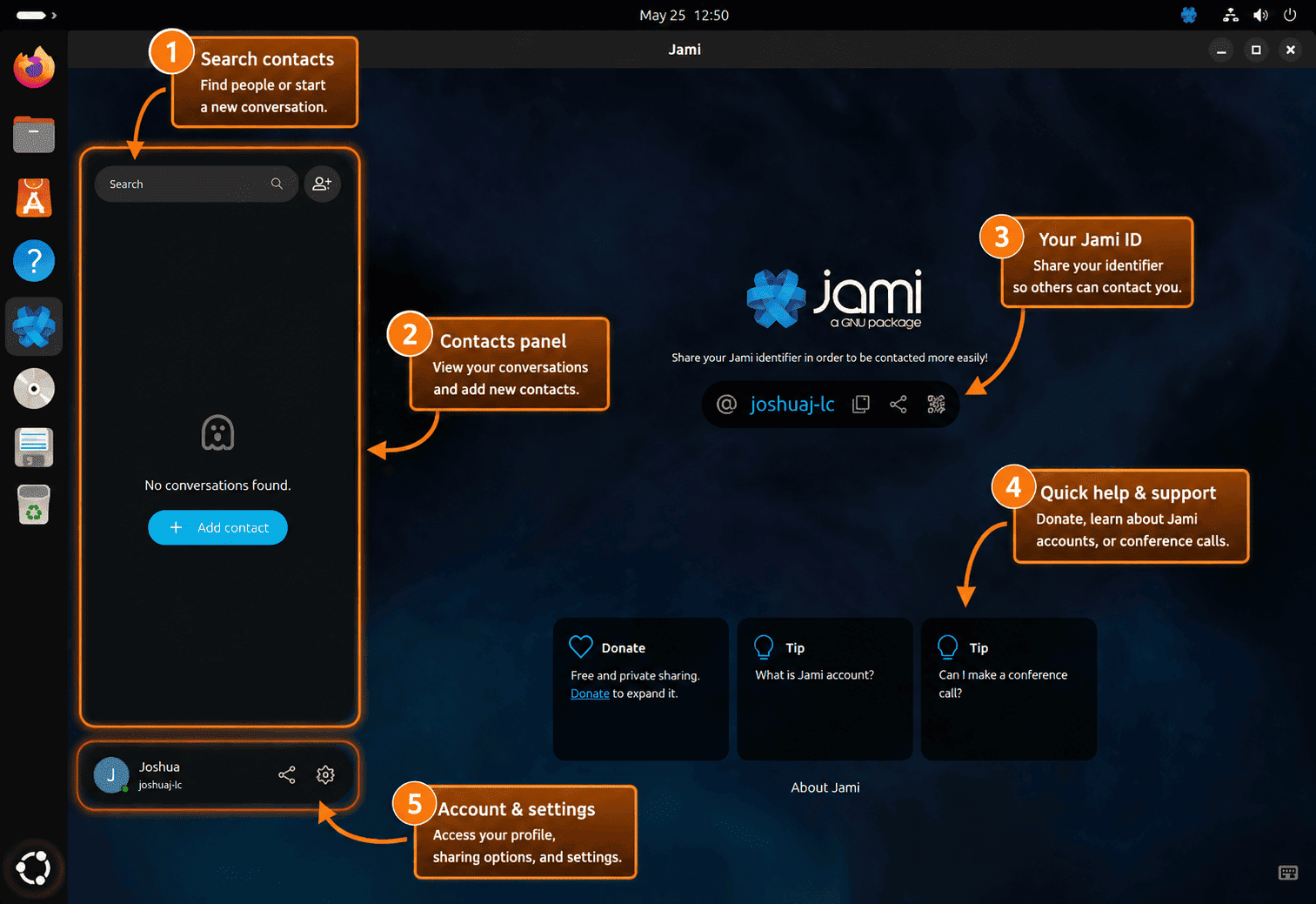Open the add-contact icon next to search
This screenshot has width=1316, height=904.
(322, 184)
